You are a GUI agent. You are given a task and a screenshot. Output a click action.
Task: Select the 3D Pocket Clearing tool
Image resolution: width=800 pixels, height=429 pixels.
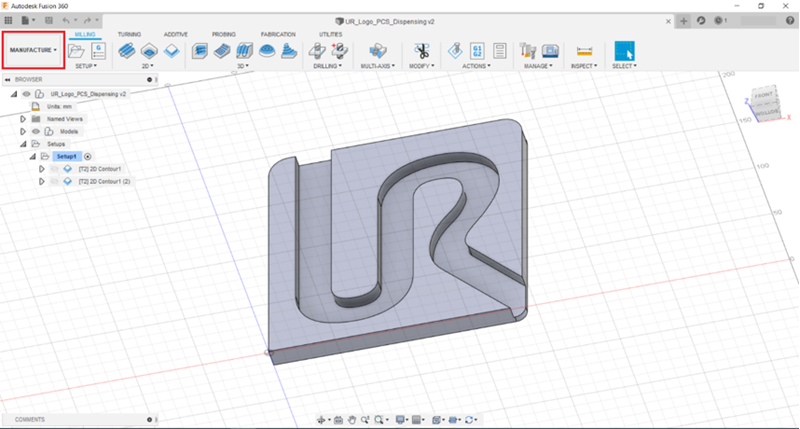click(x=222, y=51)
